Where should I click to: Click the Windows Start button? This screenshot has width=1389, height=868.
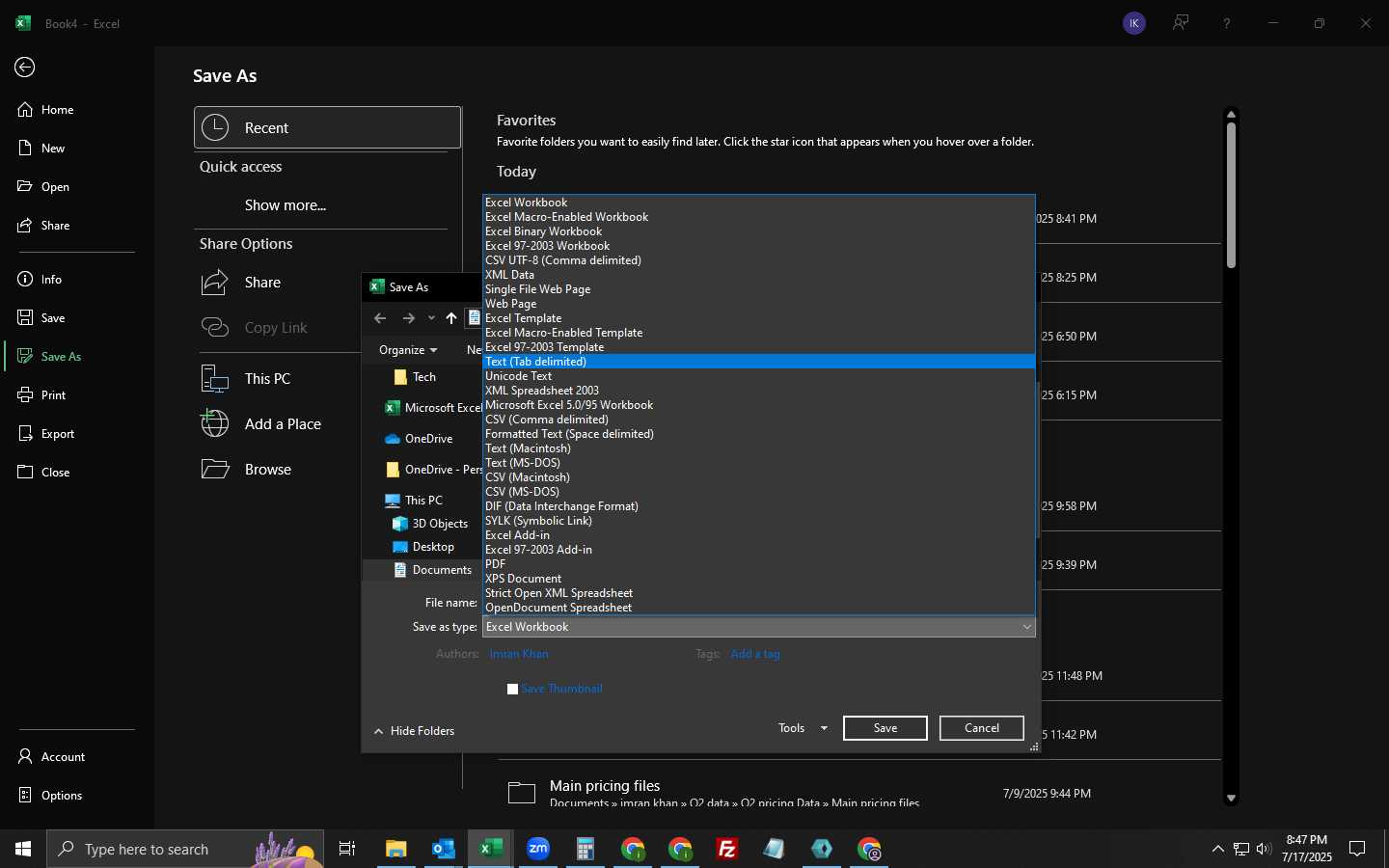[23, 849]
